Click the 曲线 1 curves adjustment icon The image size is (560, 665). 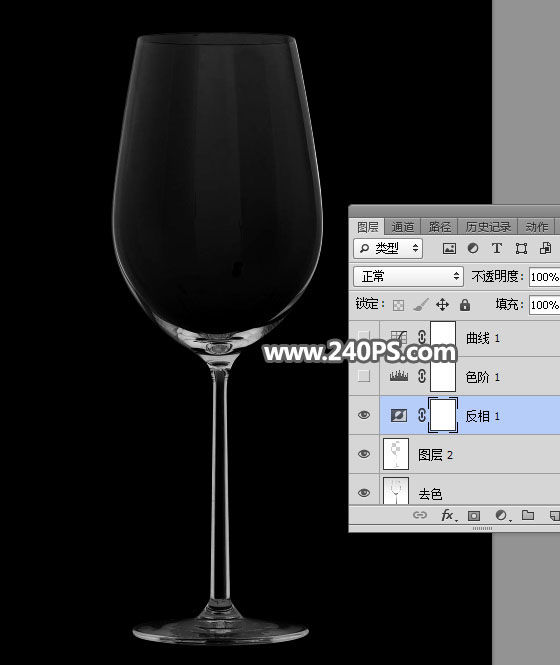pos(399,337)
